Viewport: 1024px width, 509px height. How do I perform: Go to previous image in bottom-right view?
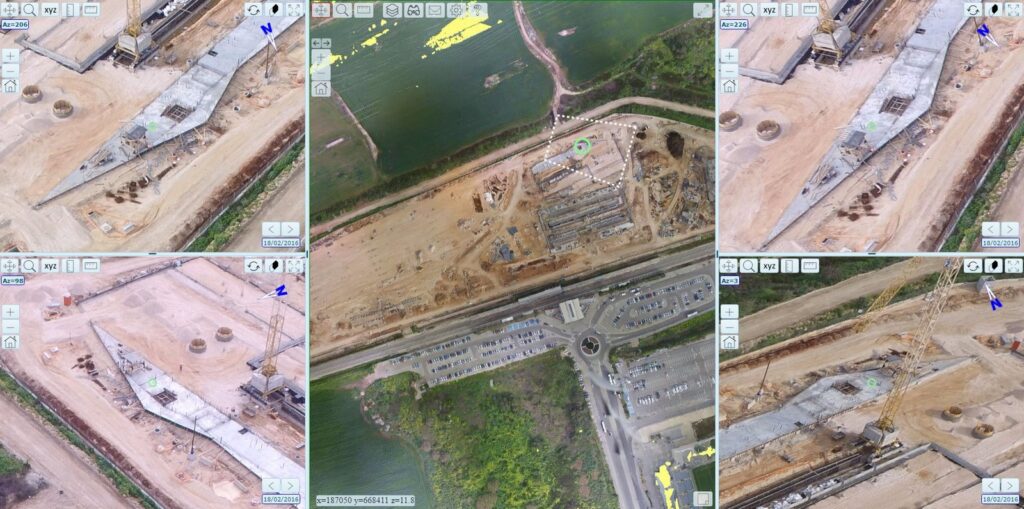[991, 485]
